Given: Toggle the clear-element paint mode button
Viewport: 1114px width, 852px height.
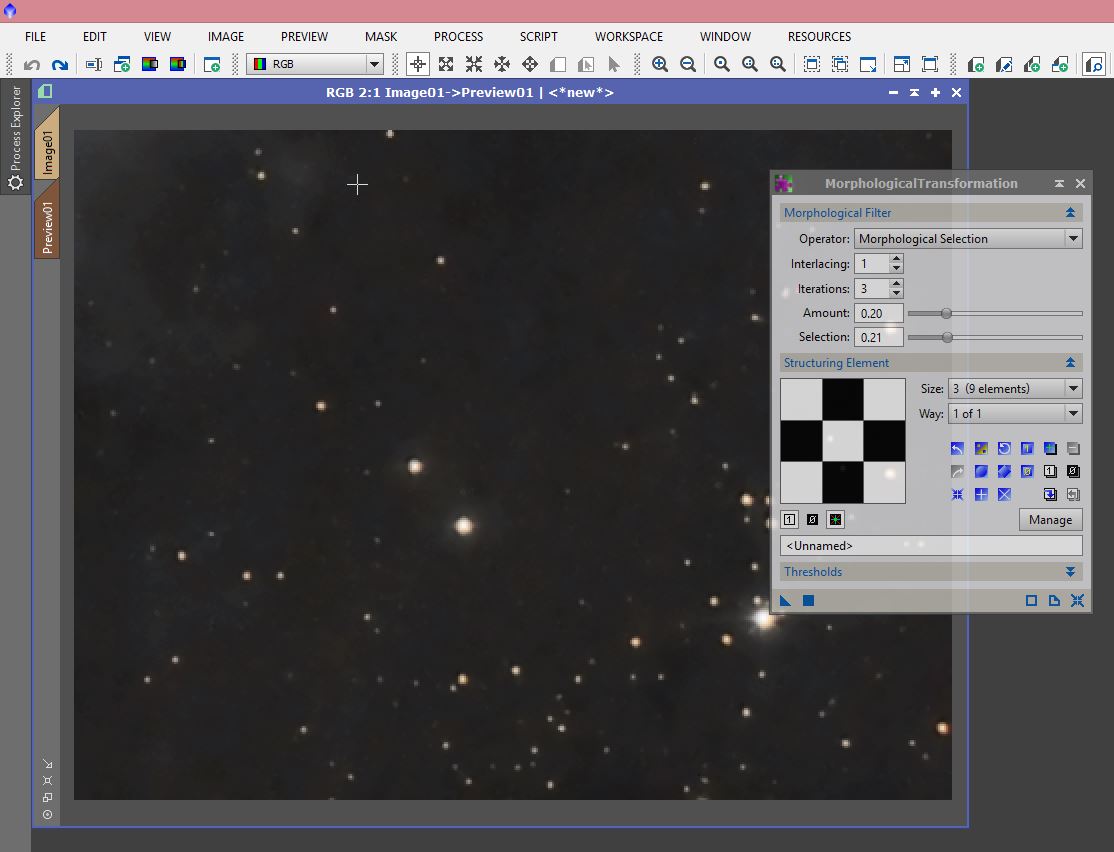Looking at the screenshot, I should click(x=812, y=519).
